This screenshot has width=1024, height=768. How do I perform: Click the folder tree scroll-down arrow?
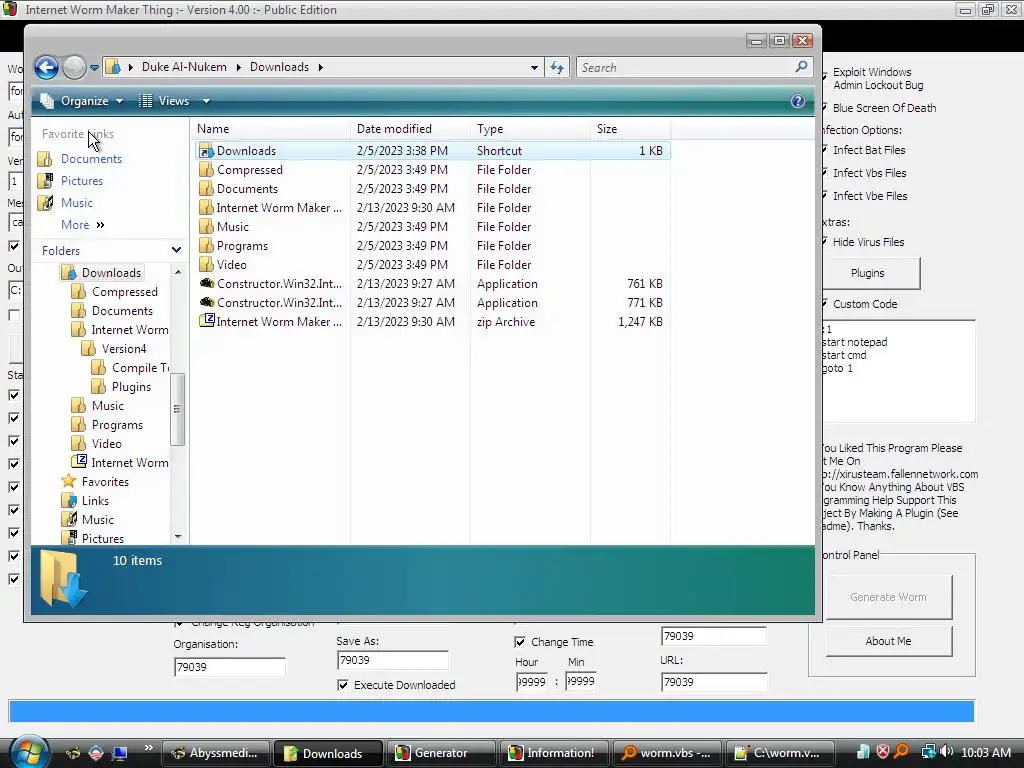point(178,537)
